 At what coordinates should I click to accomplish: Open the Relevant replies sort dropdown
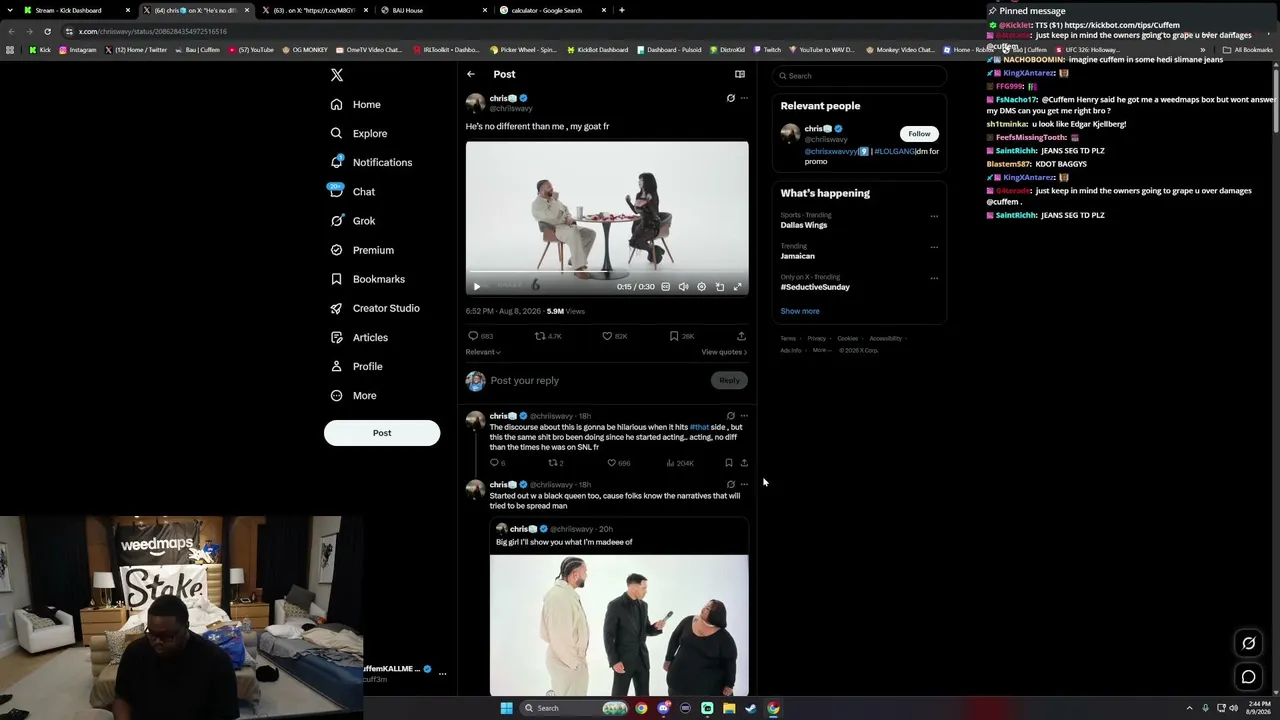pos(483,352)
